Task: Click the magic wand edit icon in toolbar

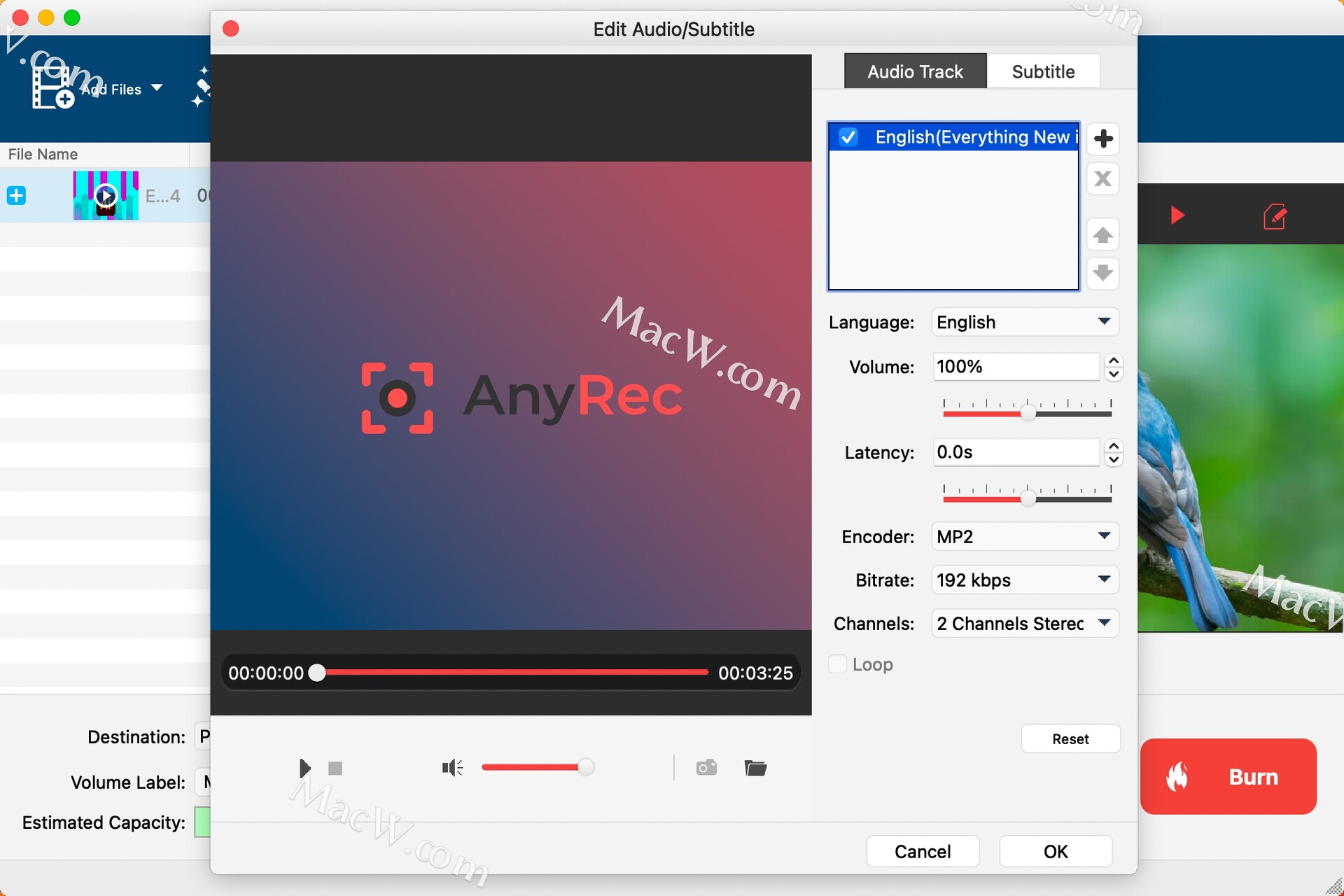Action: tap(201, 87)
